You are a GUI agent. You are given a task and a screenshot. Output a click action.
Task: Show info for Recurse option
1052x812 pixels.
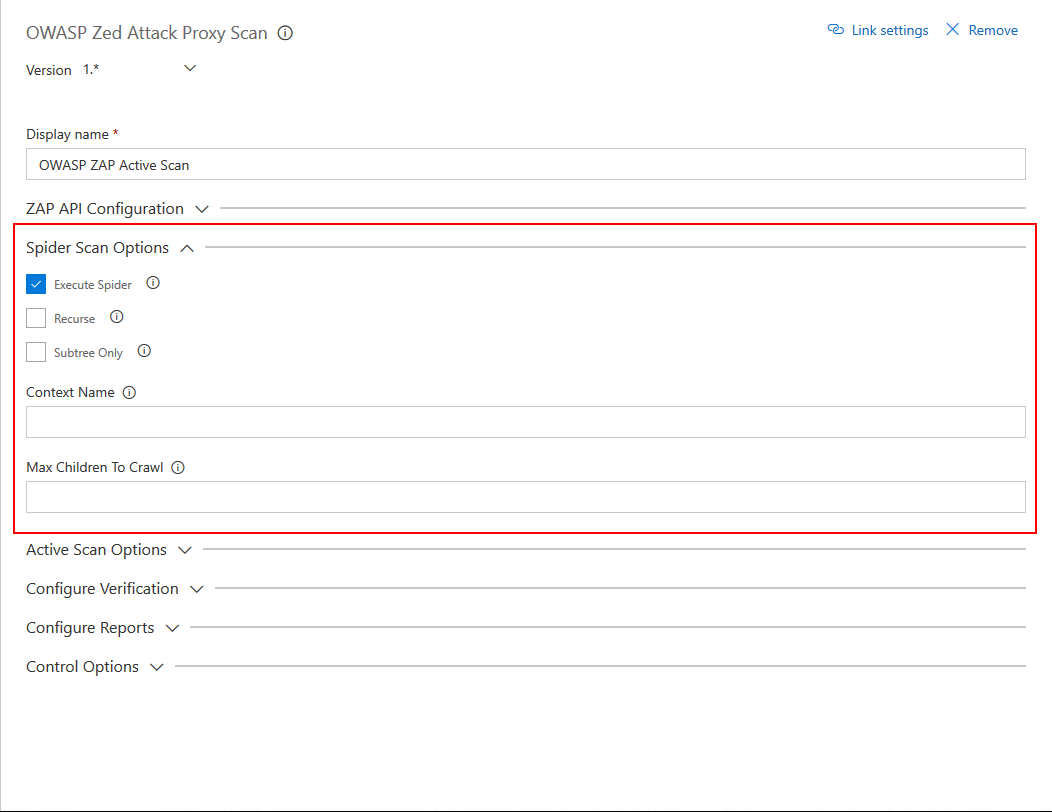point(117,317)
